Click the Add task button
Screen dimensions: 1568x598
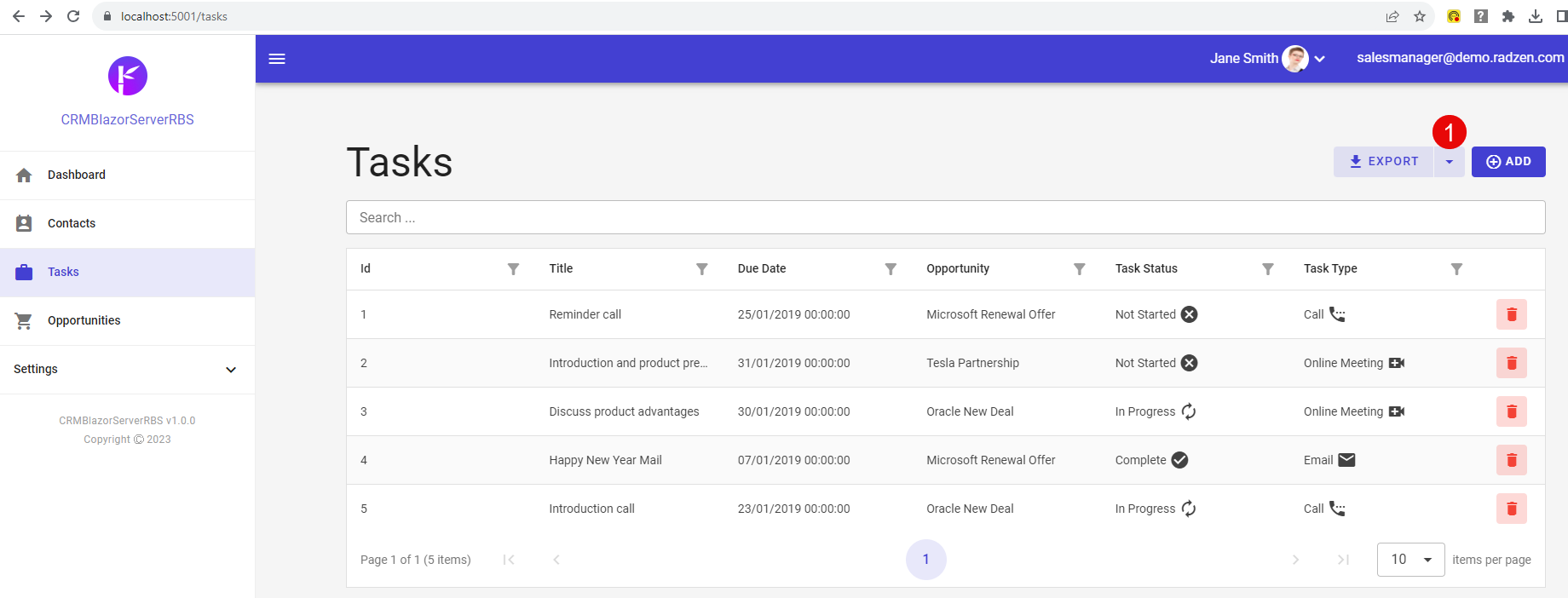tap(1508, 162)
